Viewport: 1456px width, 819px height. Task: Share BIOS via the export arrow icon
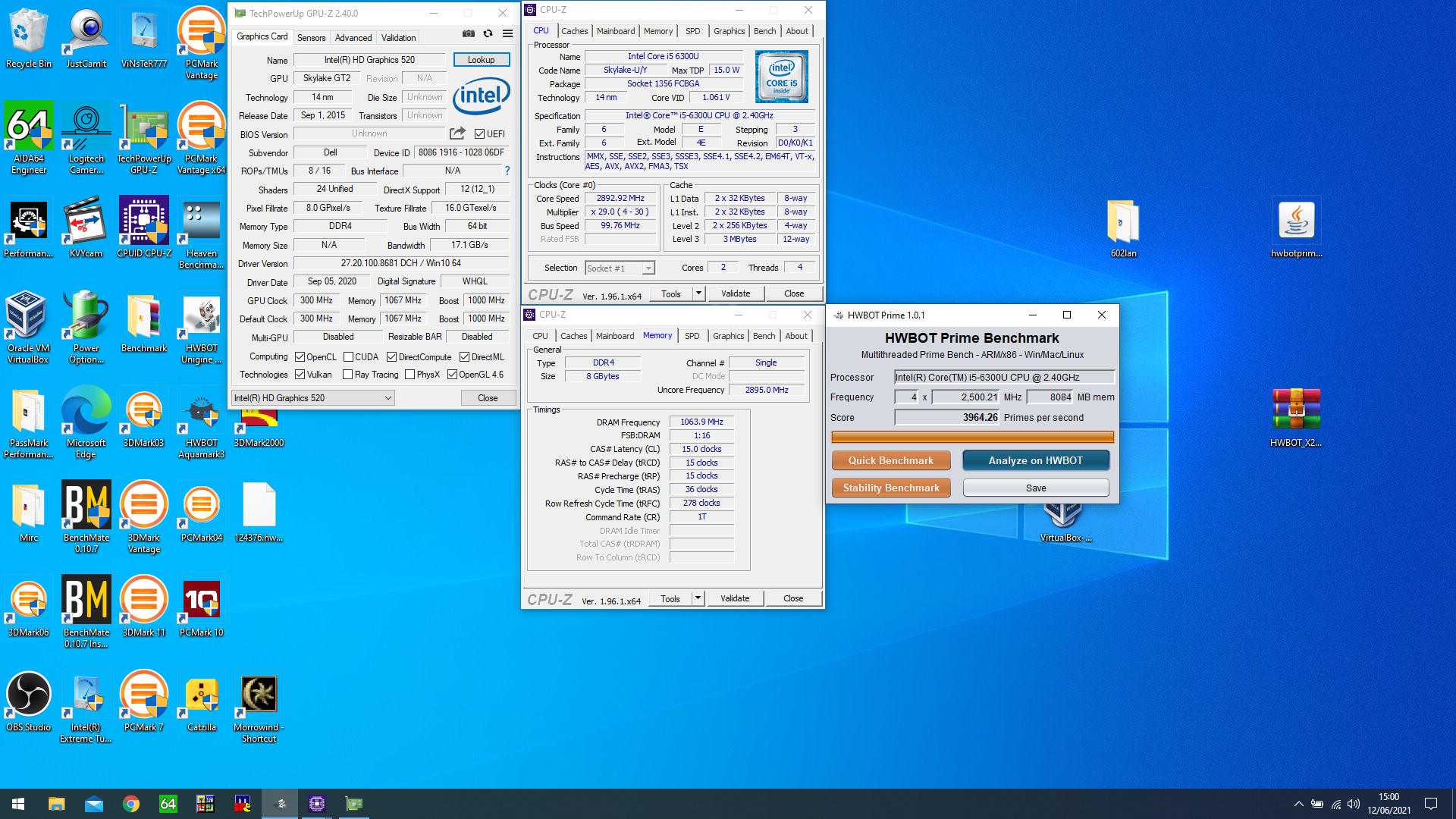457,133
